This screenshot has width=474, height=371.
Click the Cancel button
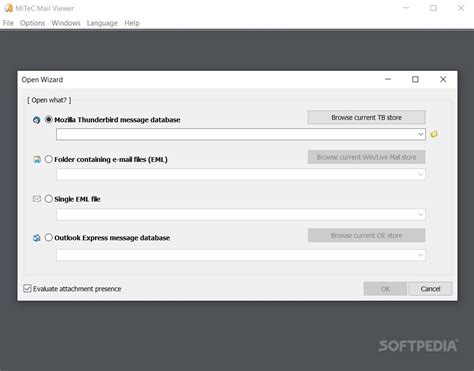pyautogui.click(x=430, y=289)
